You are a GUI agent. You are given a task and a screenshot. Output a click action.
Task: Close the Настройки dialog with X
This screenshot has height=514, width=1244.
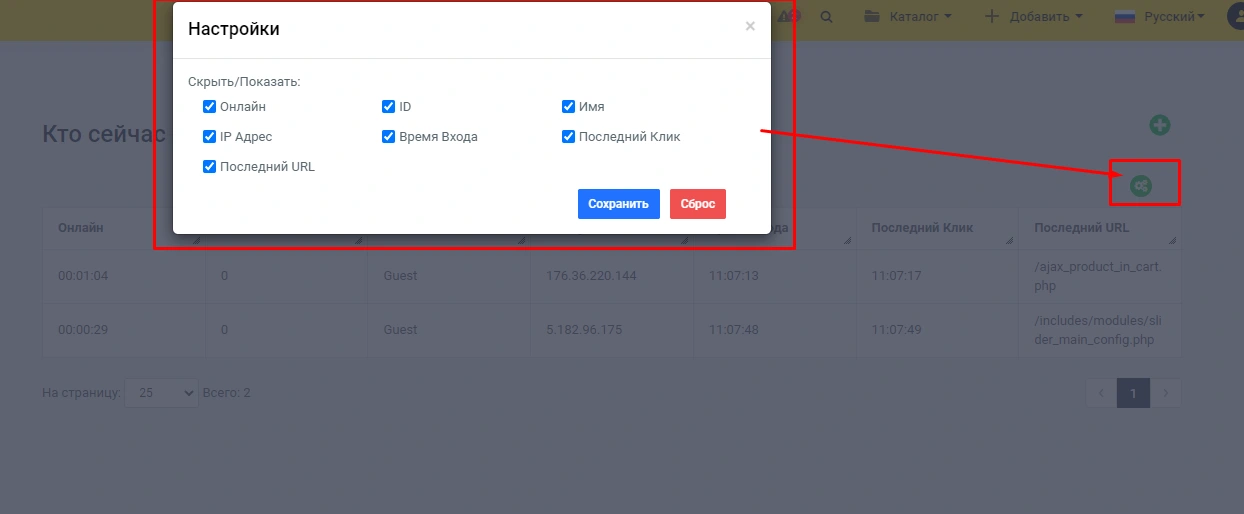pyautogui.click(x=750, y=27)
